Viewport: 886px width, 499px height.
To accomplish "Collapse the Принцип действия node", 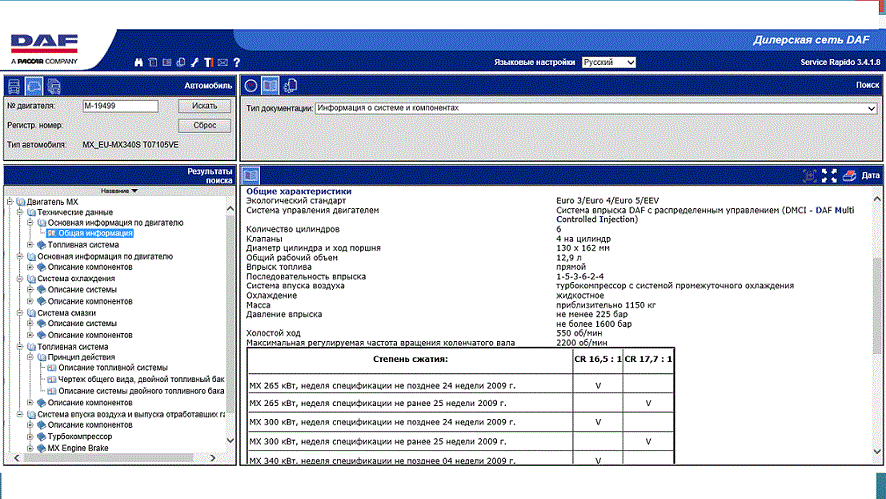I will pyautogui.click(x=31, y=357).
